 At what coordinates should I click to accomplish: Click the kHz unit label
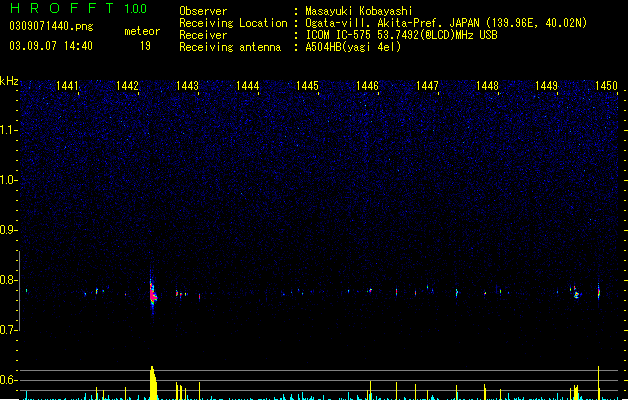coord(9,81)
